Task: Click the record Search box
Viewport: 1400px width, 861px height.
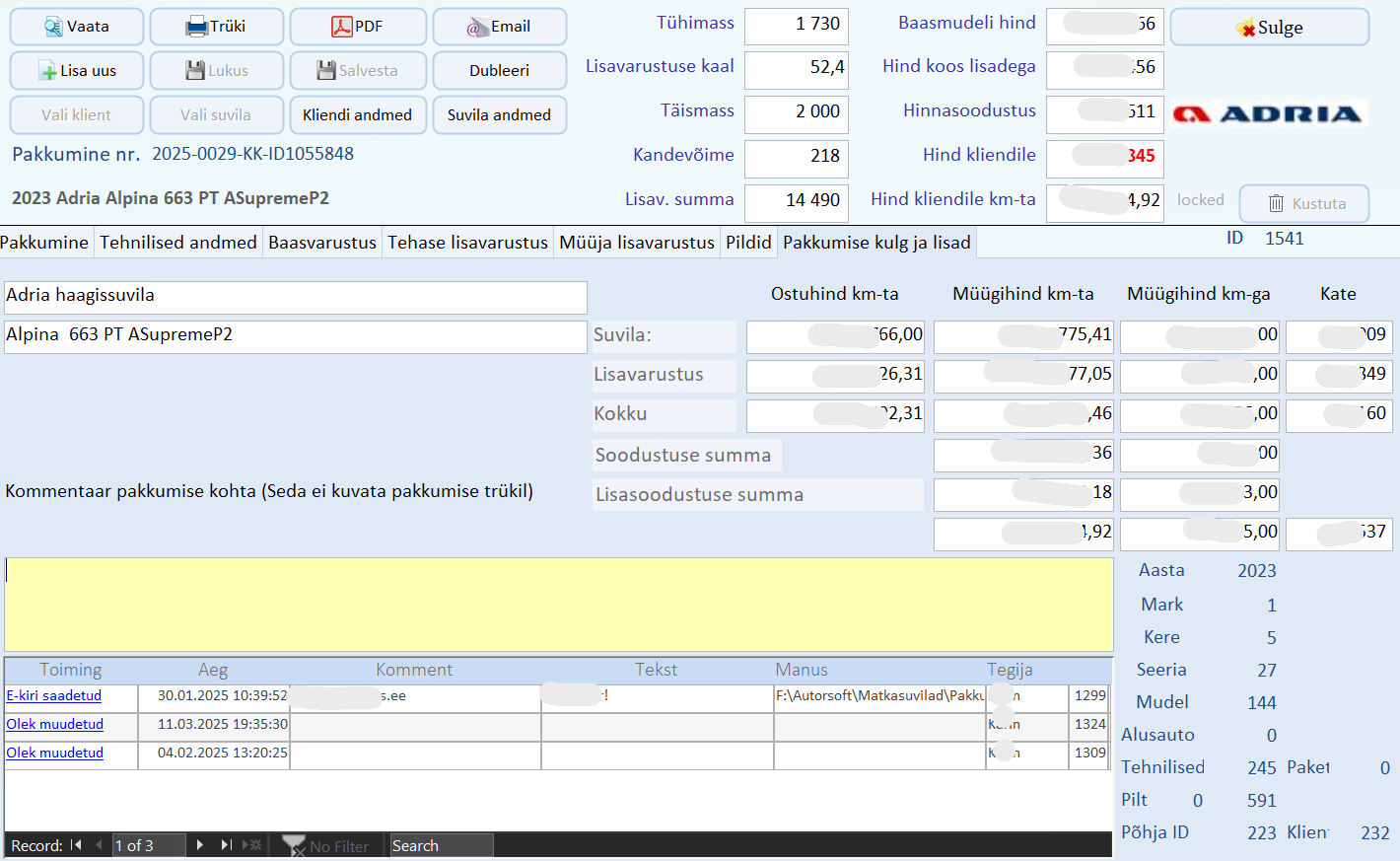Action: (441, 846)
